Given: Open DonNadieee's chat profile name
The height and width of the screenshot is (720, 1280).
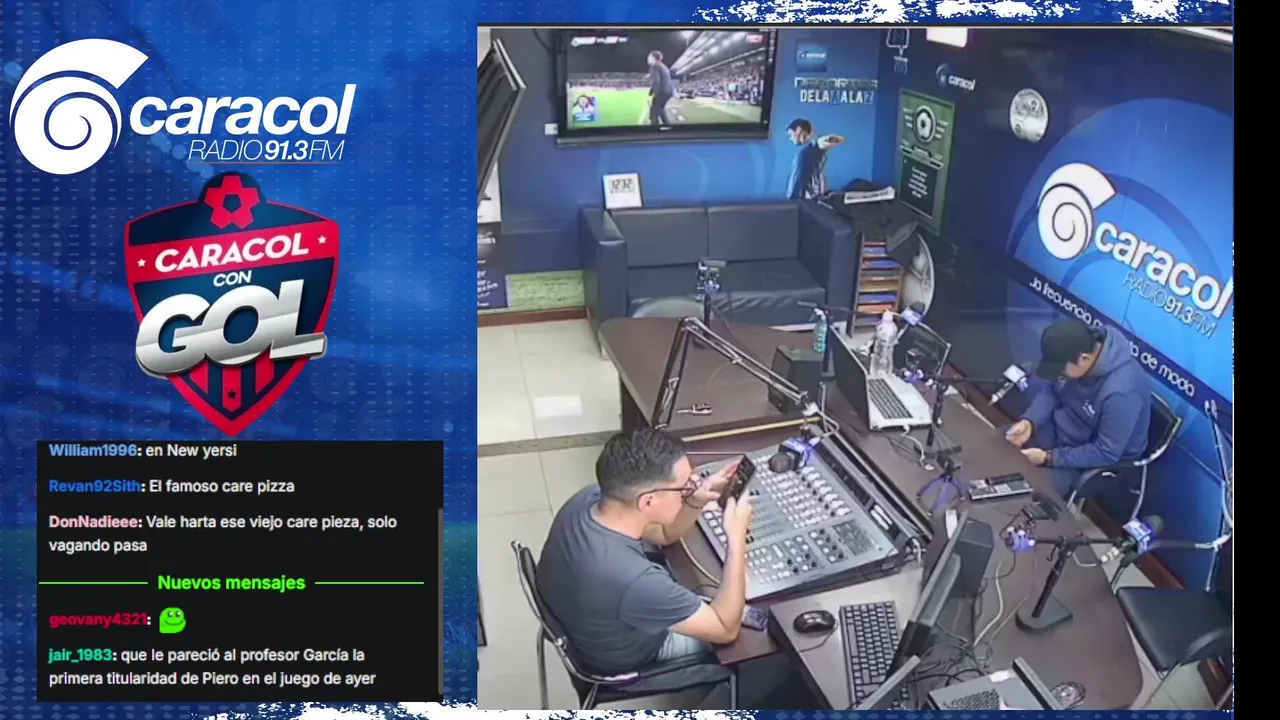Looking at the screenshot, I should [x=95, y=522].
